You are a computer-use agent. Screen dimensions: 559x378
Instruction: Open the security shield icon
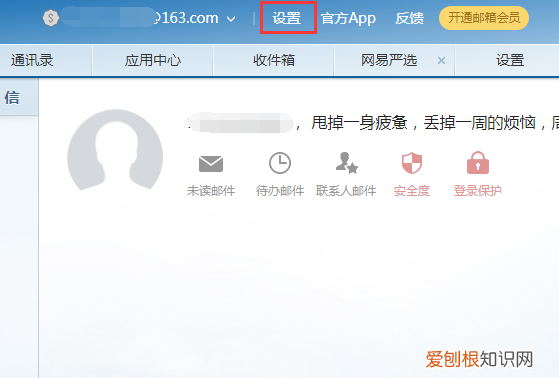point(412,163)
